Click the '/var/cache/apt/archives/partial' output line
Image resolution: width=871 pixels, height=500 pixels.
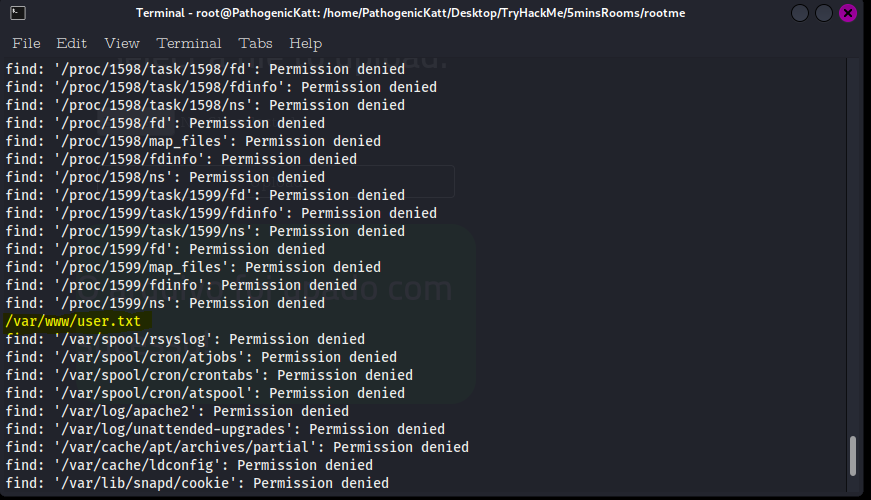237,447
